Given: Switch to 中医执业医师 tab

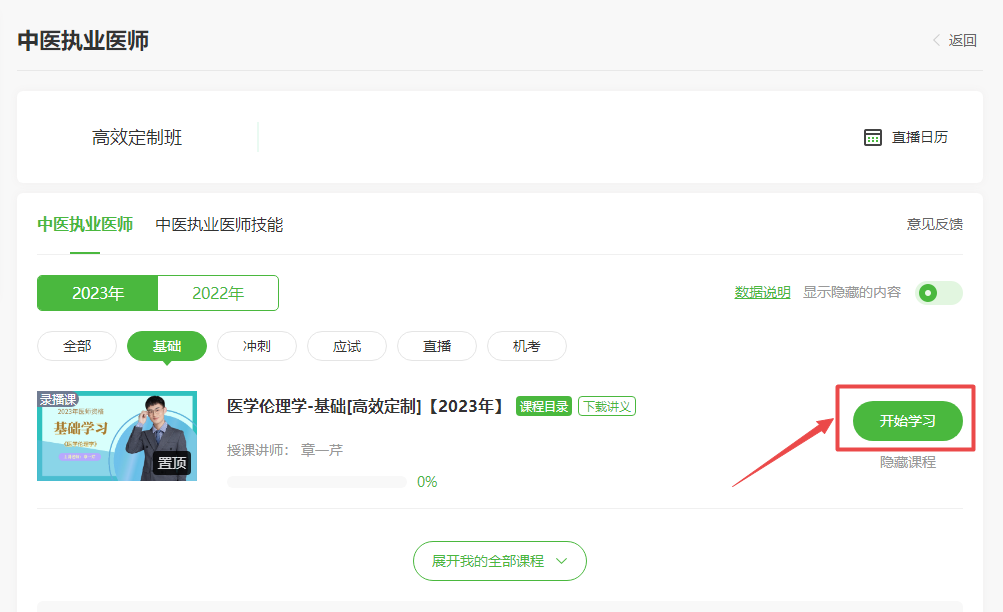Looking at the screenshot, I should point(85,224).
